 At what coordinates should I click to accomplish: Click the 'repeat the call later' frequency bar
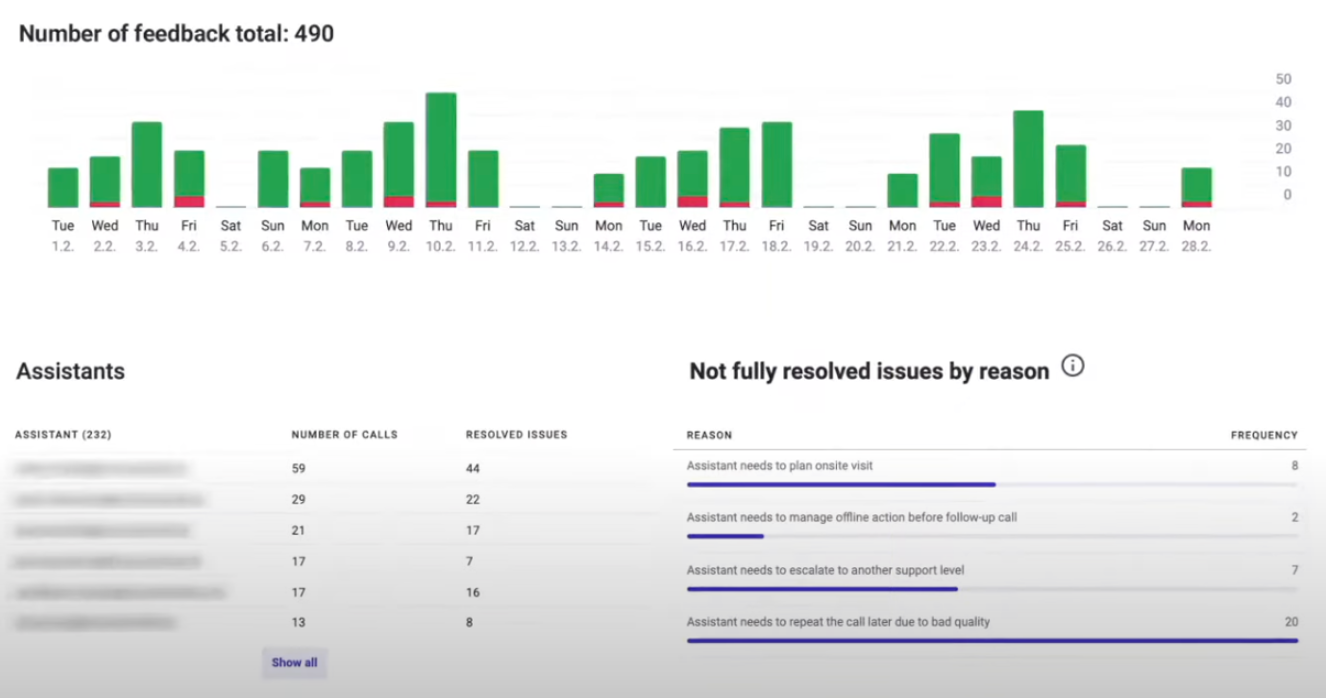coord(991,640)
